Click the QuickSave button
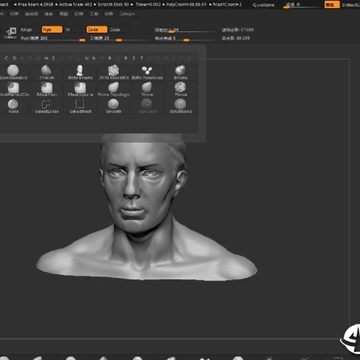The image size is (360, 360). (x=263, y=5)
